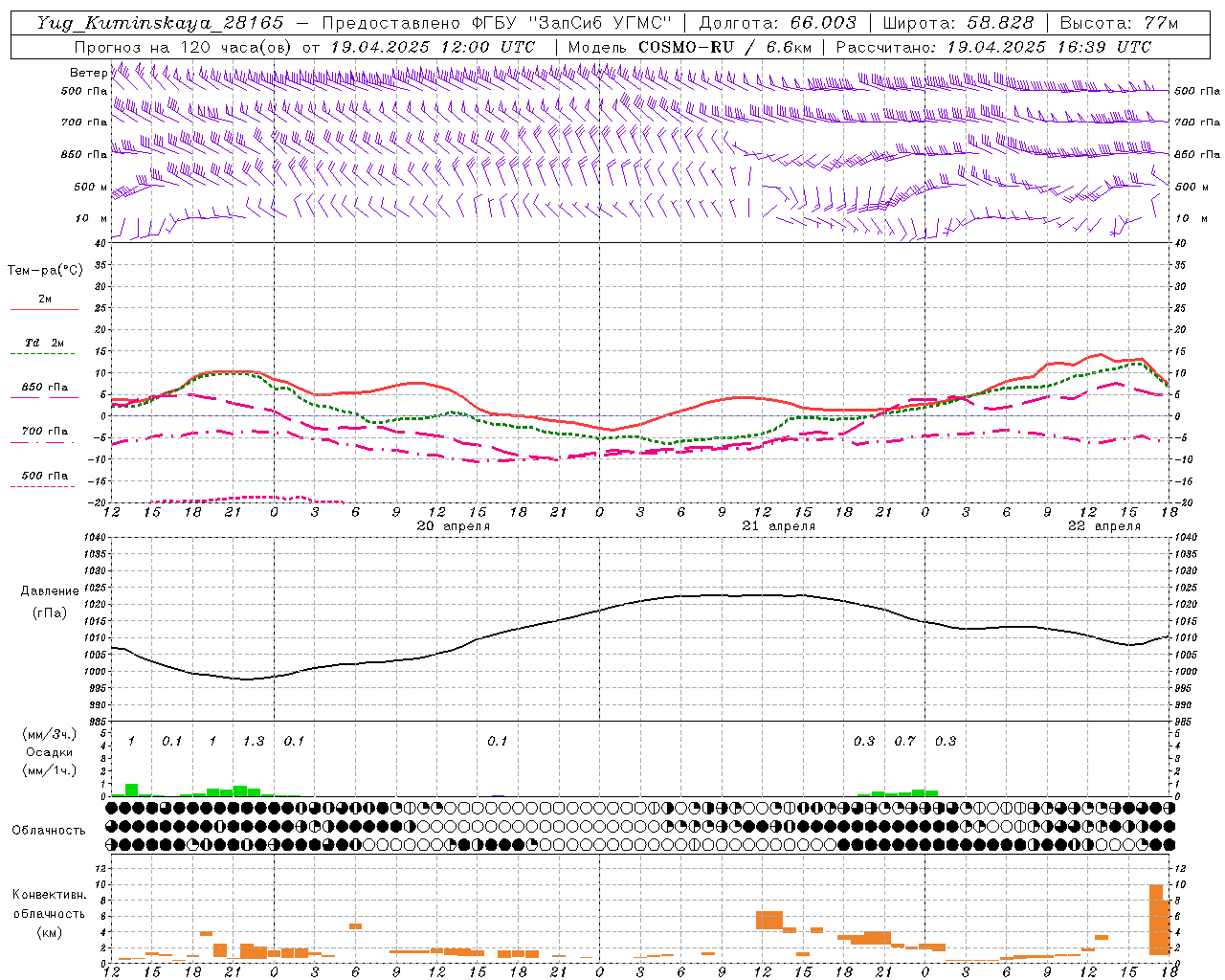
Task: Click the Долгота: 66.003 value
Action: 777,23
